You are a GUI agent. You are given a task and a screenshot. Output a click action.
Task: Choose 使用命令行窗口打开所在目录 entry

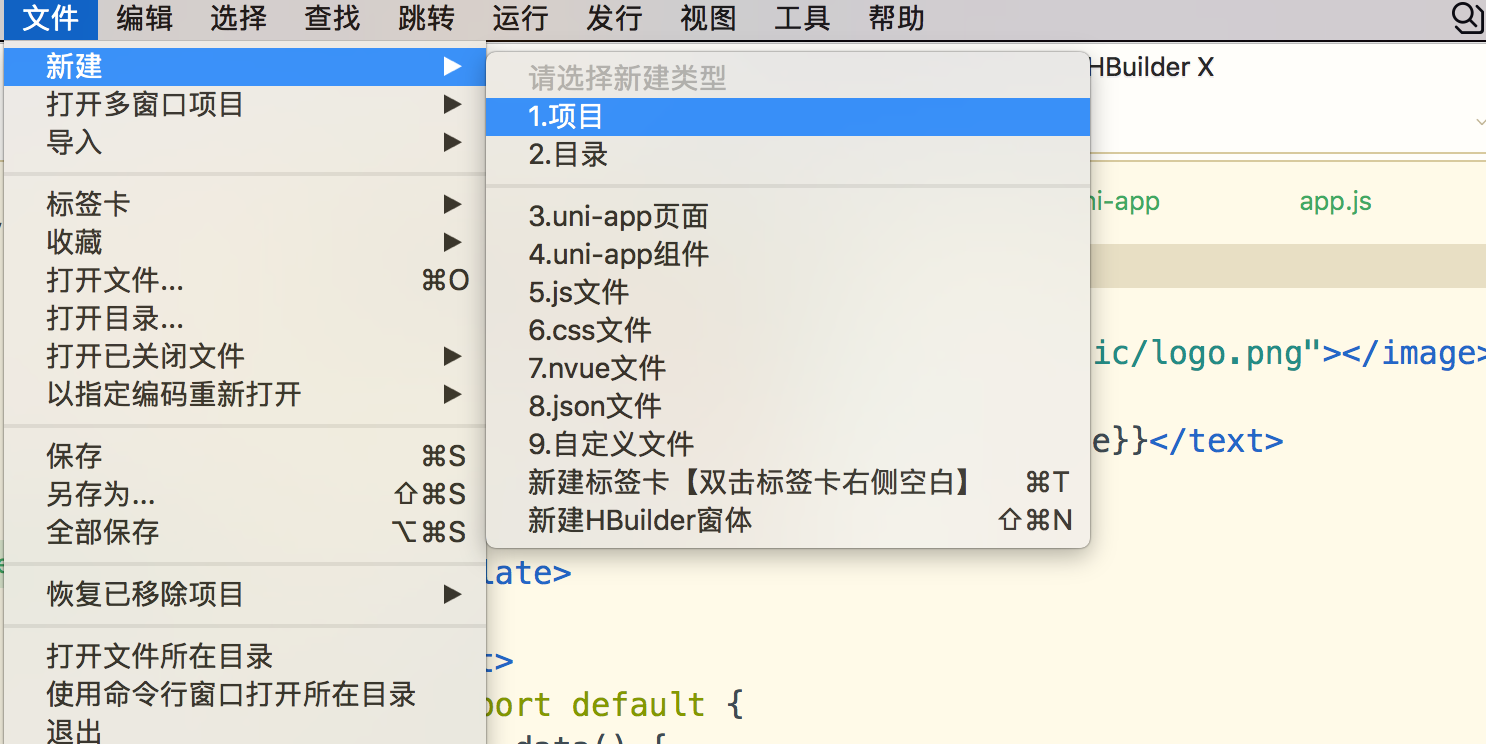[x=245, y=695]
